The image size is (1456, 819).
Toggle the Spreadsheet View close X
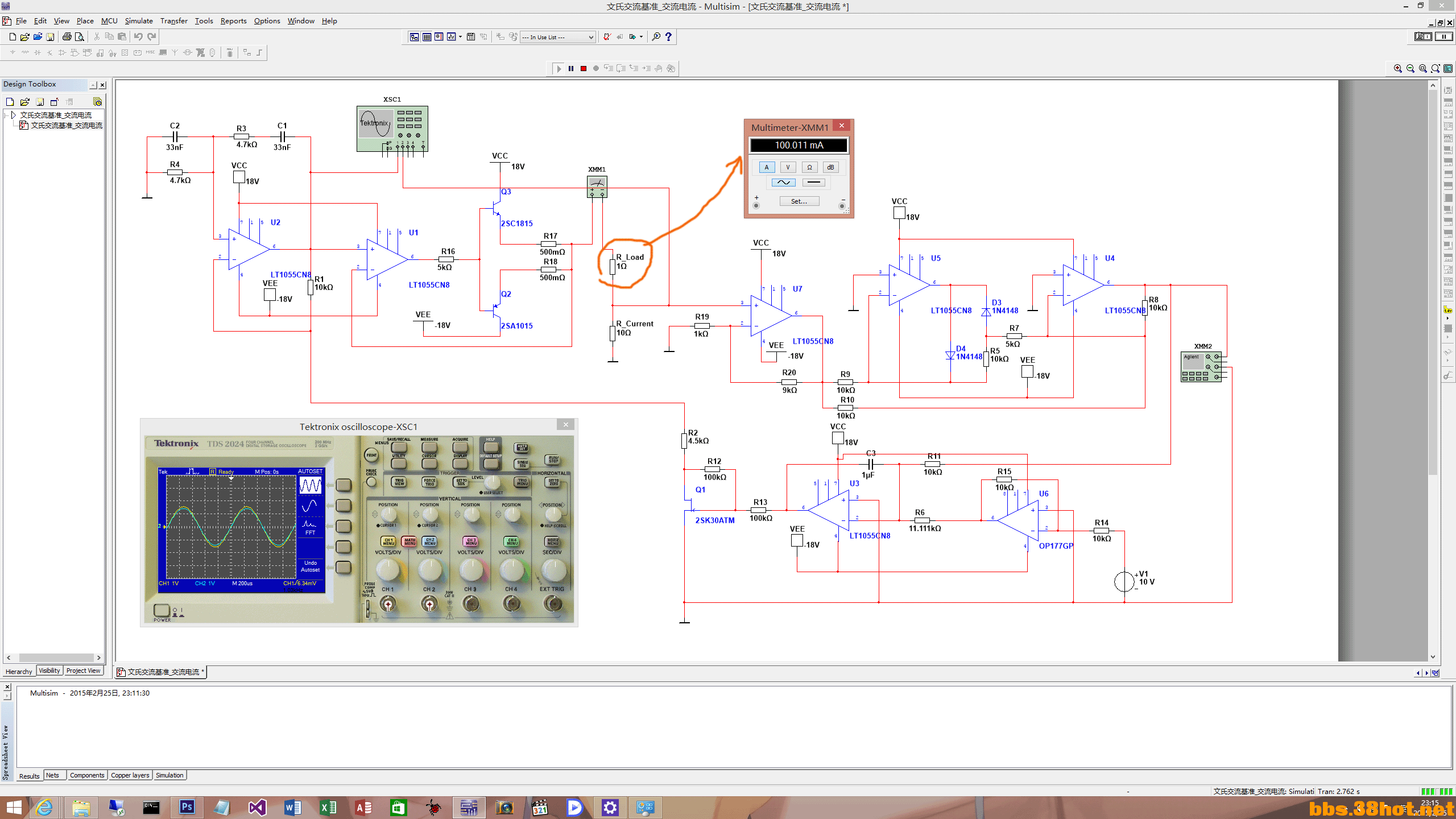point(7,687)
